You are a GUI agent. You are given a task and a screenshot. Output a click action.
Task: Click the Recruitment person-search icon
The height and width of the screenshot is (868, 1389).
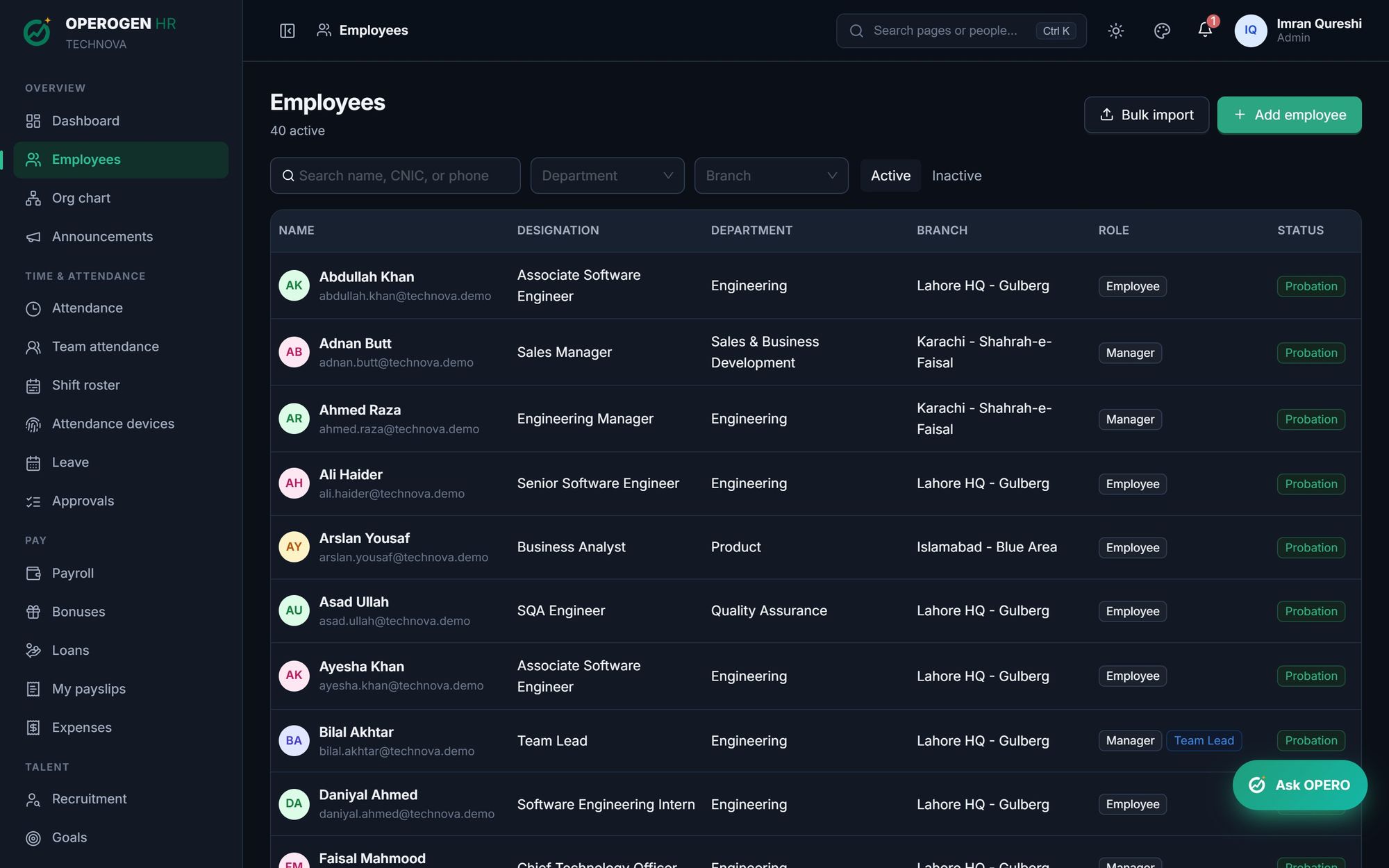(x=33, y=799)
